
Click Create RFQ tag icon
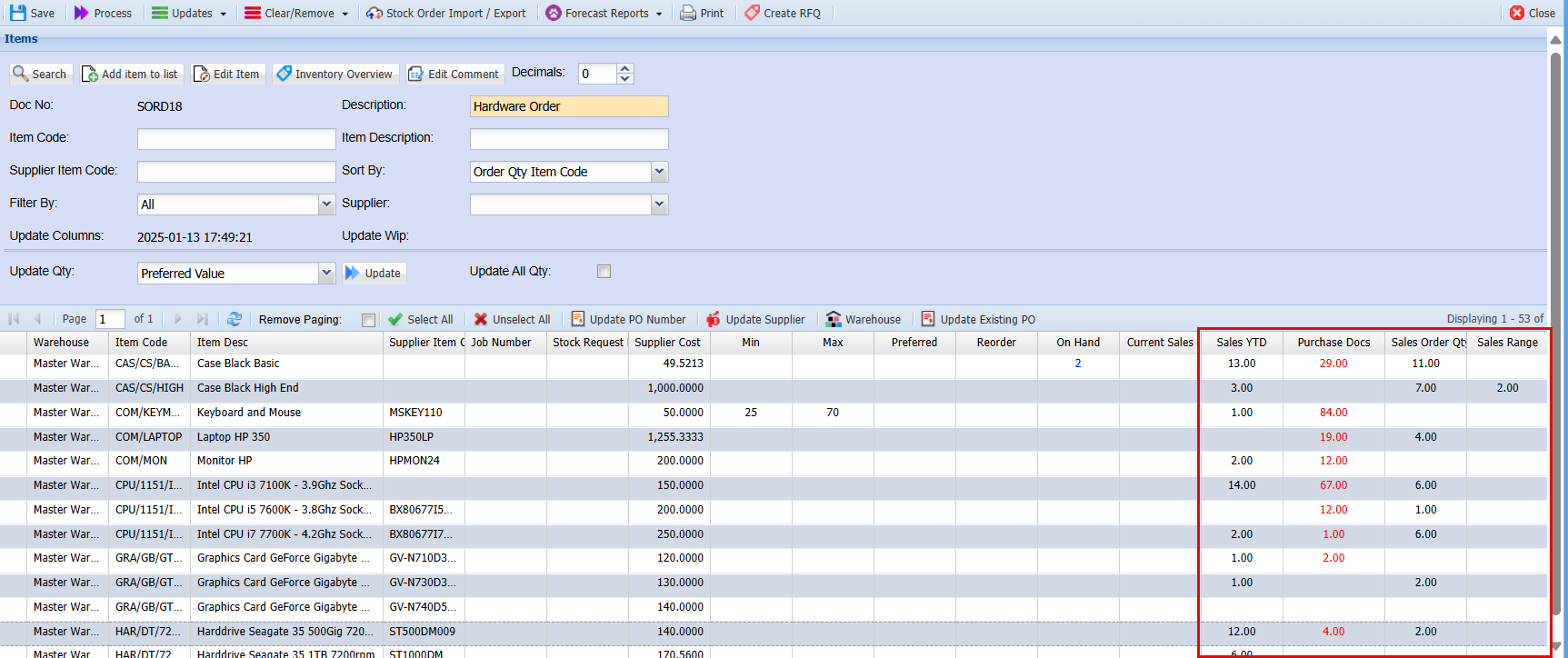pos(753,13)
